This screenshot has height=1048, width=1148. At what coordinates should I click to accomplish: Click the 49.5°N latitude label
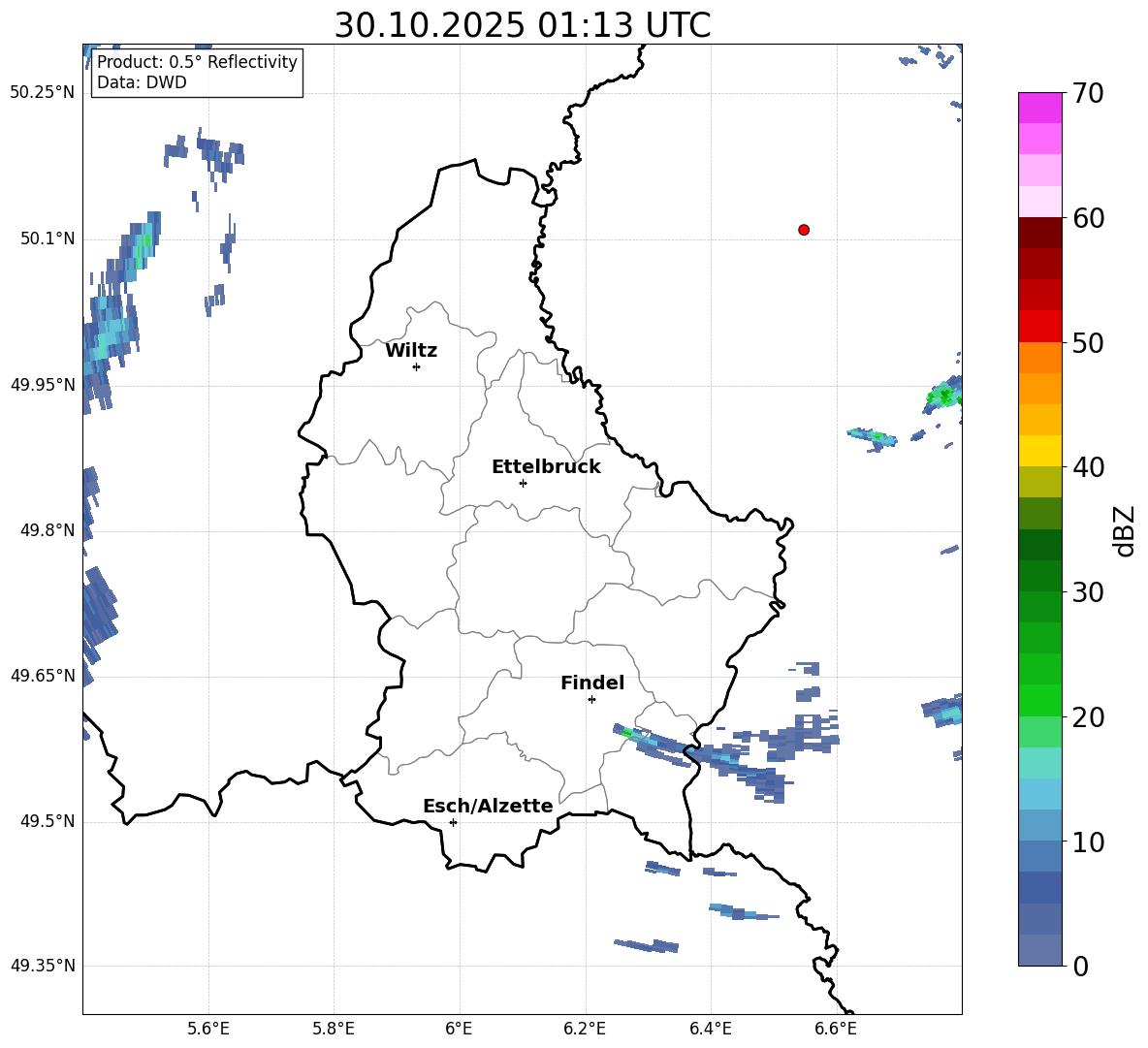tap(47, 821)
